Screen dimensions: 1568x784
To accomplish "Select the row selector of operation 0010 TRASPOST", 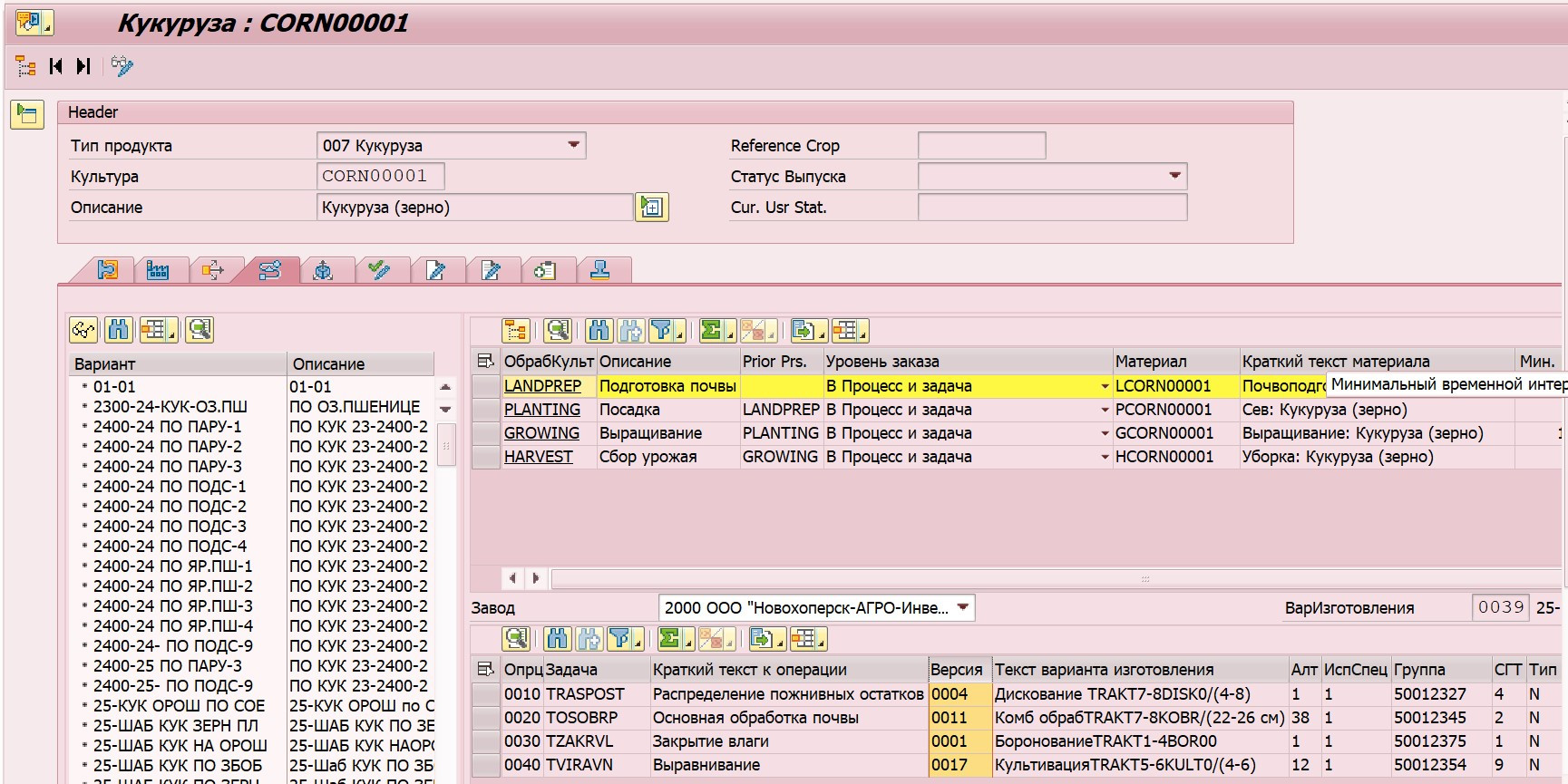I will pos(486,694).
